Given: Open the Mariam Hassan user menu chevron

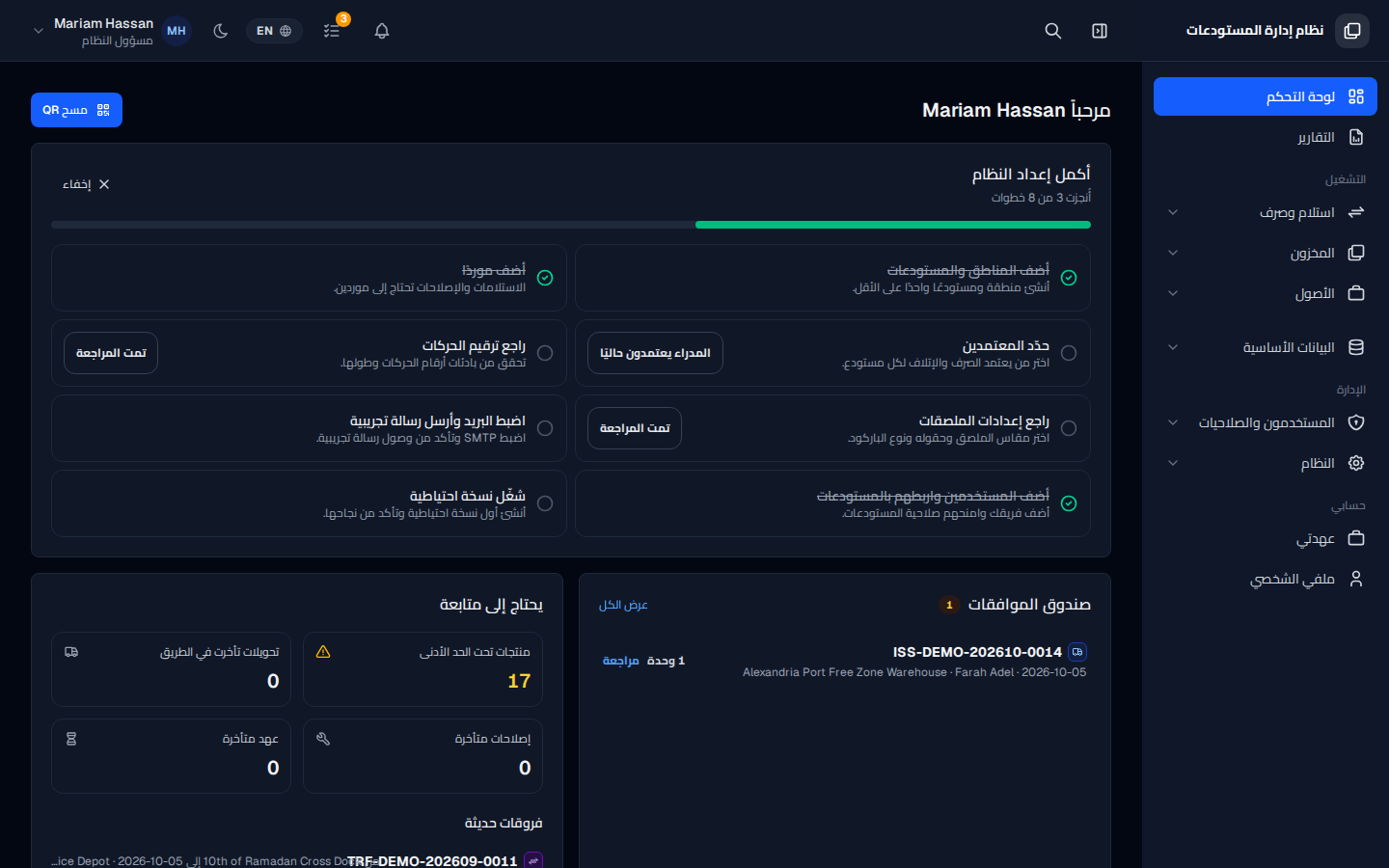Looking at the screenshot, I should coord(39,31).
